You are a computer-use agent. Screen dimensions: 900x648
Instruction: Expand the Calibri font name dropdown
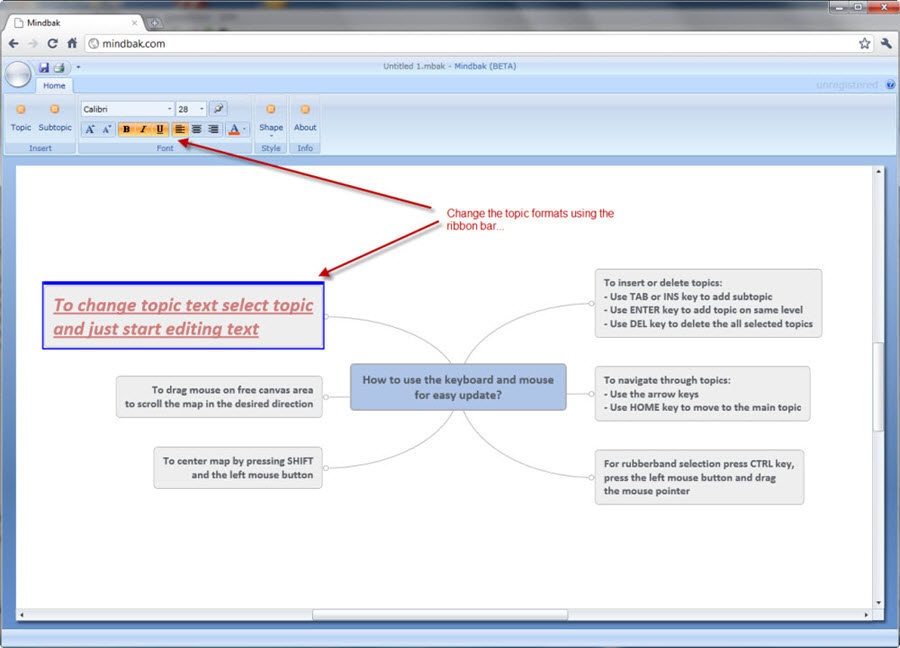pyautogui.click(x=169, y=109)
